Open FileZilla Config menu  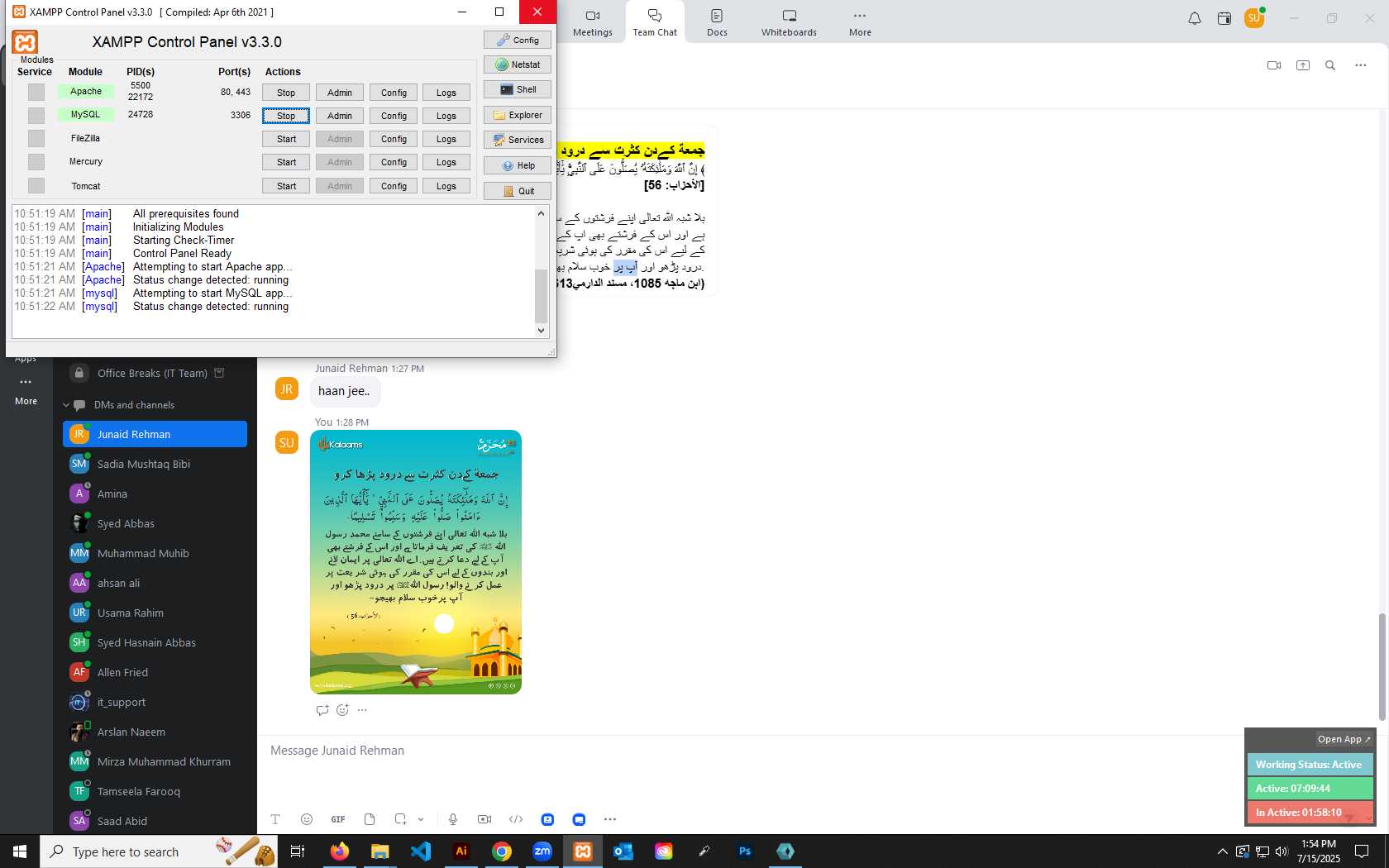(394, 139)
